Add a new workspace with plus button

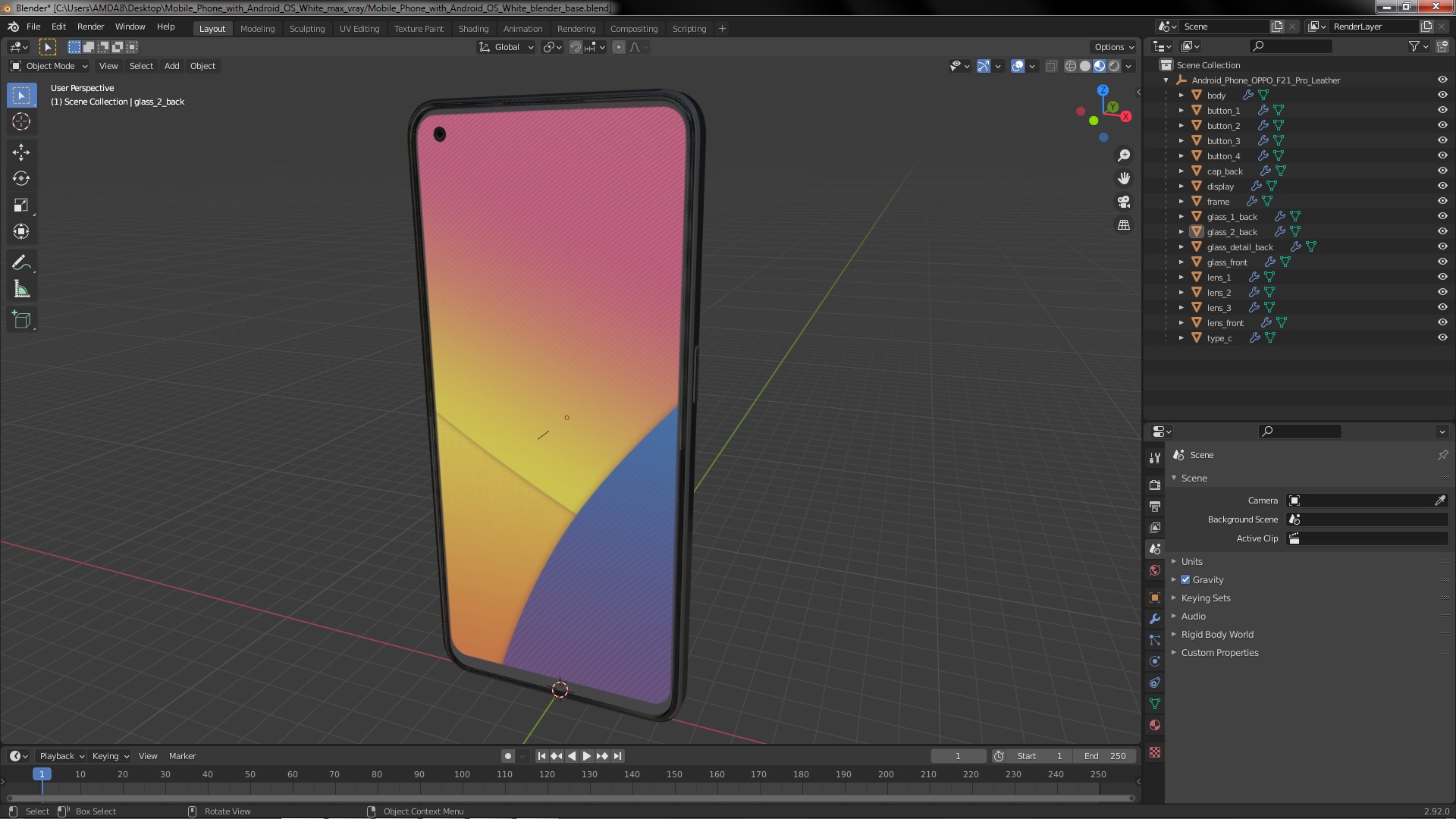pos(722,29)
